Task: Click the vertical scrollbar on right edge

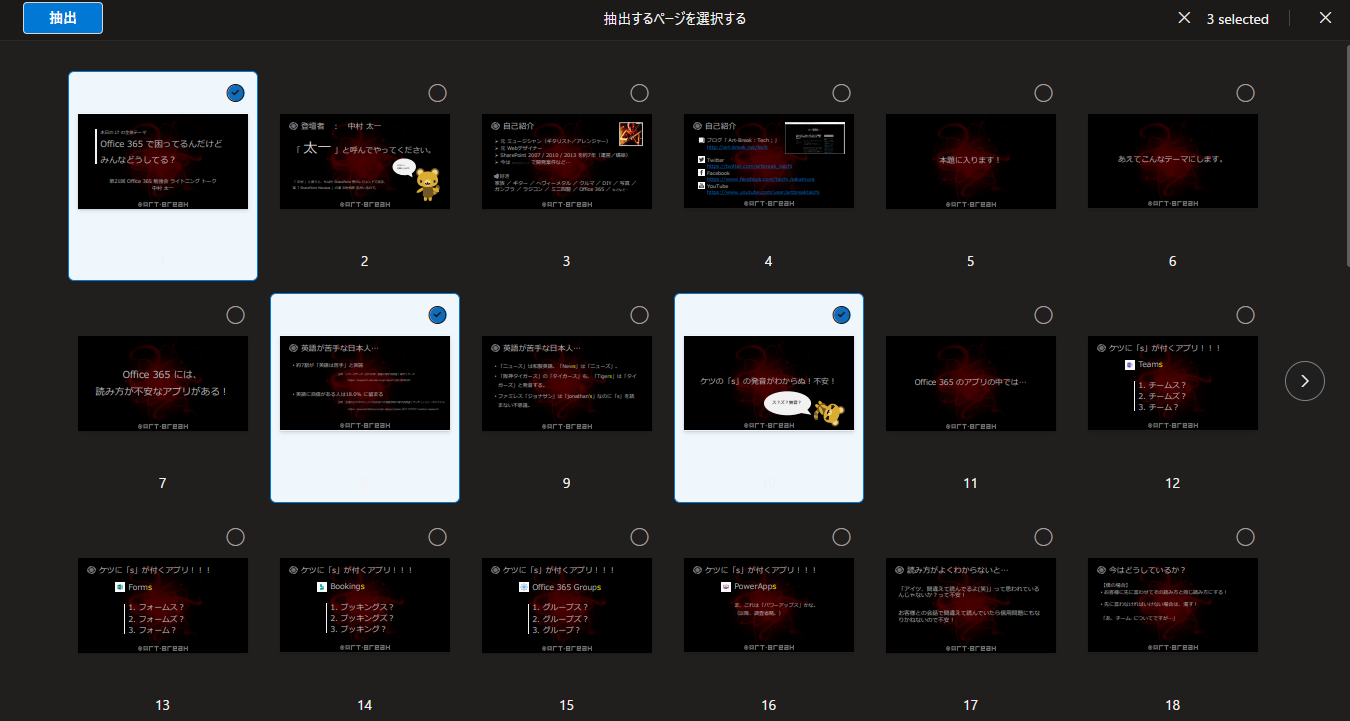Action: click(1343, 150)
